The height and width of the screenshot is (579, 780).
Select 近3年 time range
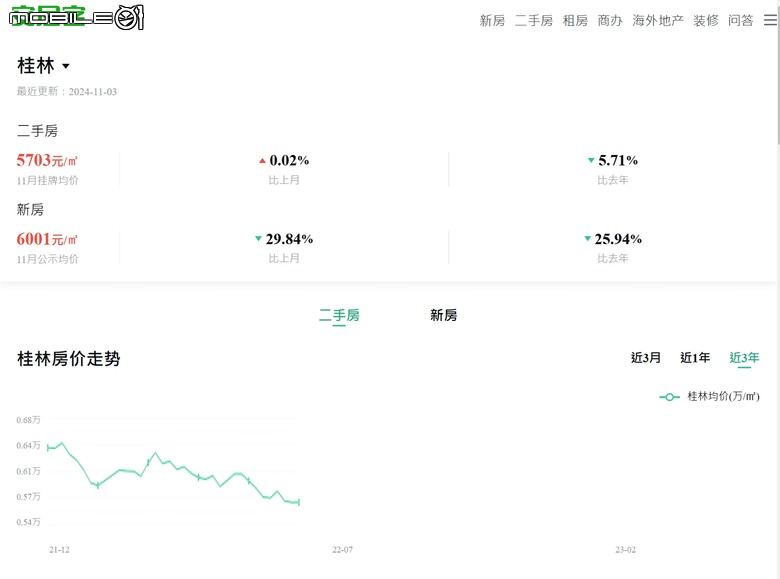[744, 358]
